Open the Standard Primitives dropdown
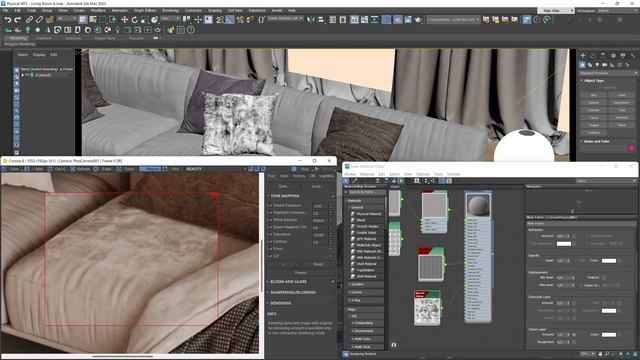Screen dimensions: 640x360 [609, 73]
